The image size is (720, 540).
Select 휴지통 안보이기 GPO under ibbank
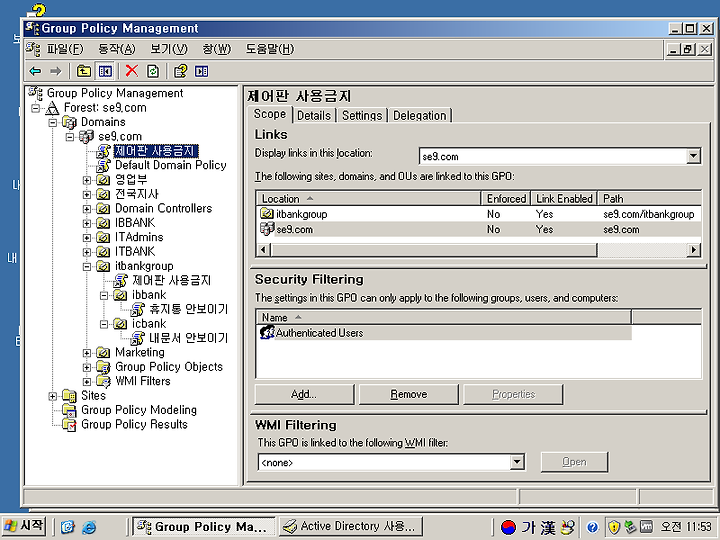click(x=189, y=309)
